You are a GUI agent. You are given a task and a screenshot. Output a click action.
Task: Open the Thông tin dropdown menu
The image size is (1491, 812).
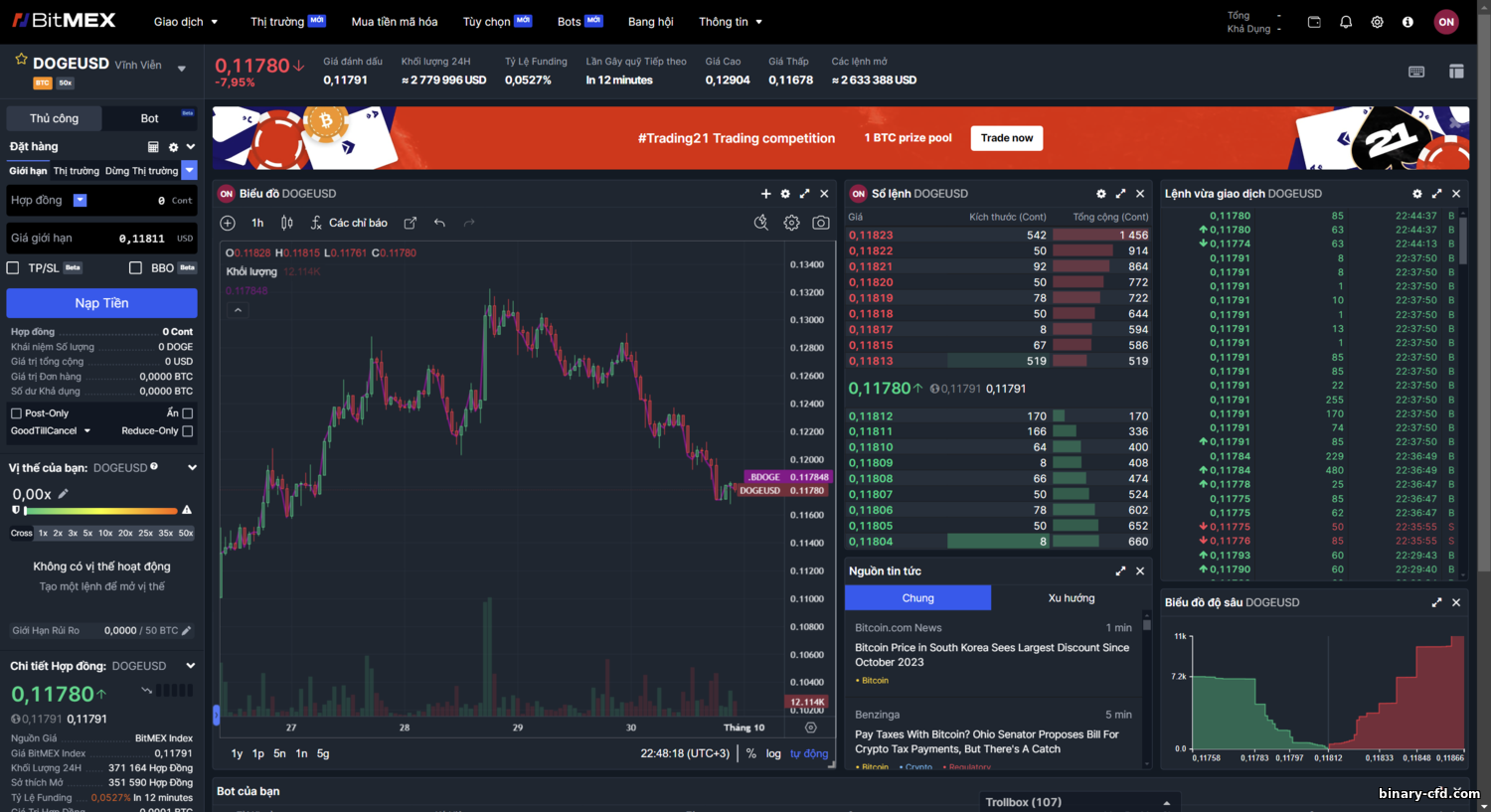tap(731, 22)
